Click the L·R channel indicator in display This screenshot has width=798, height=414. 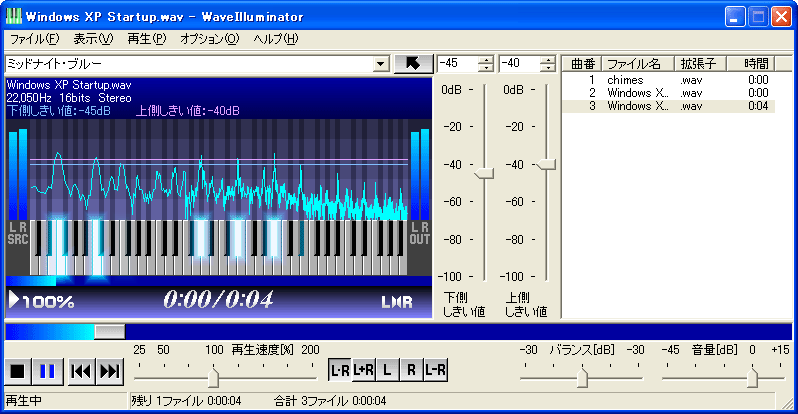[x=397, y=302]
